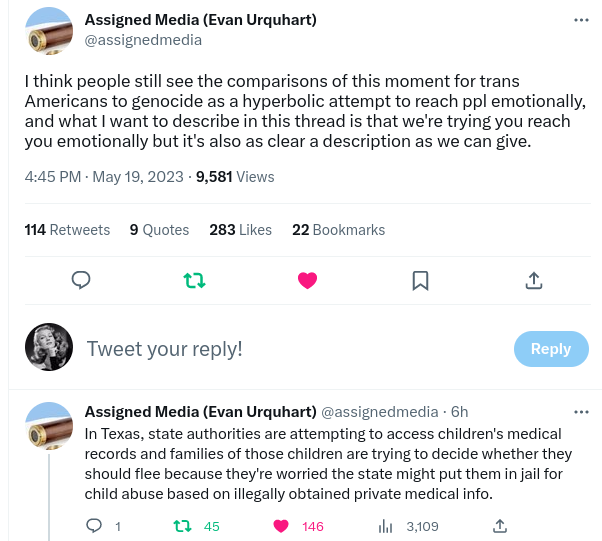
Task: Unlike the main tweet heart icon
Action: pos(308,281)
